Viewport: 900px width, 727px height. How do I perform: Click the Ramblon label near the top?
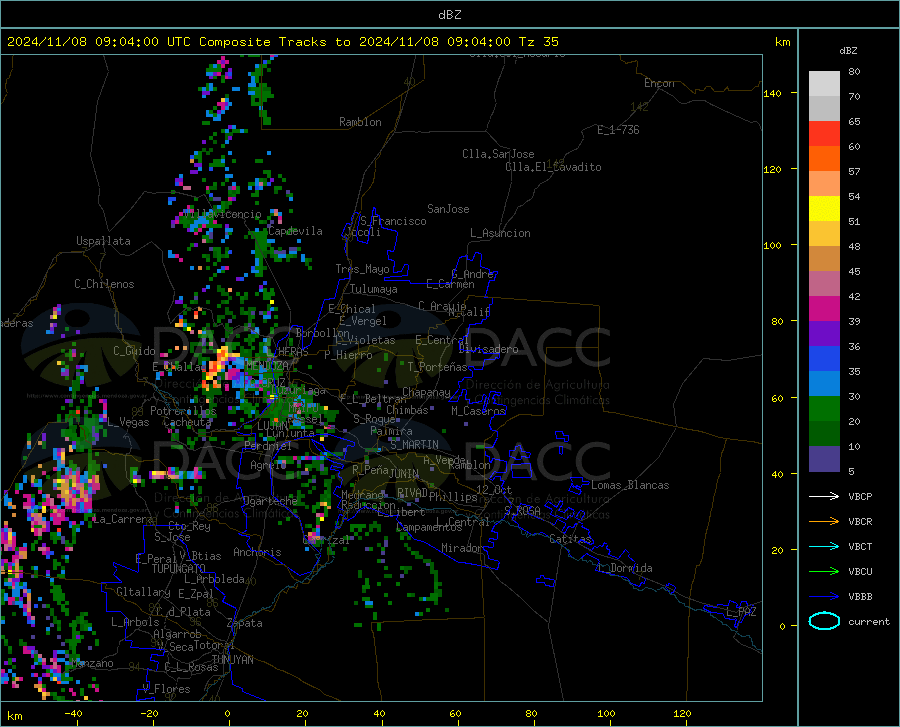(x=360, y=122)
